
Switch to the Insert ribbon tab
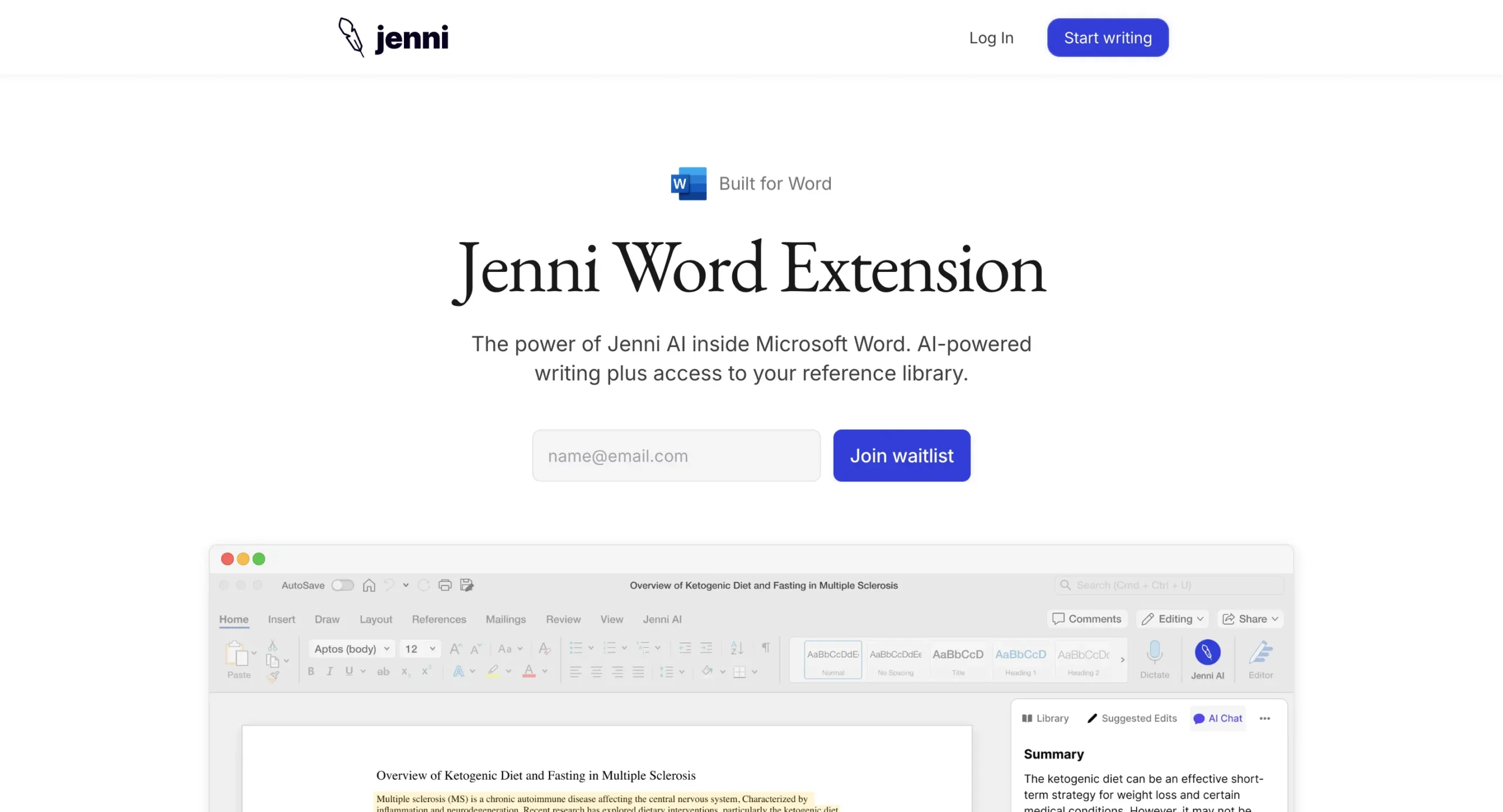(x=281, y=619)
